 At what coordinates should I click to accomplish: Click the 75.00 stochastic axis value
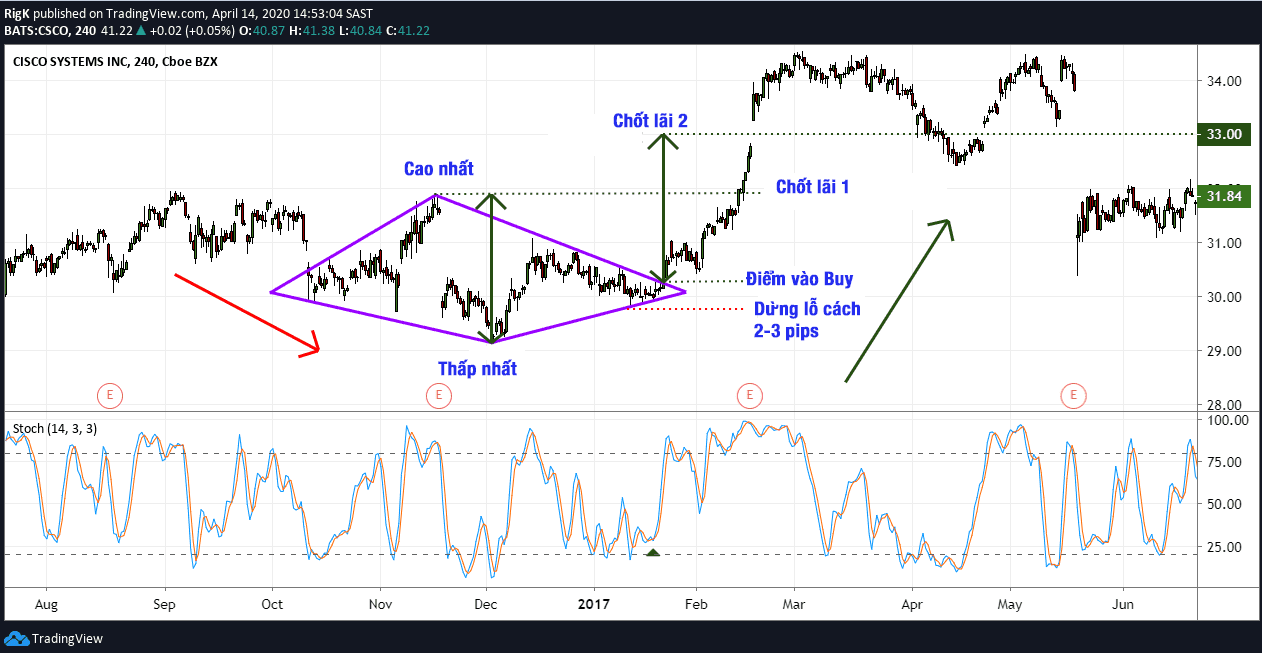[1224, 462]
